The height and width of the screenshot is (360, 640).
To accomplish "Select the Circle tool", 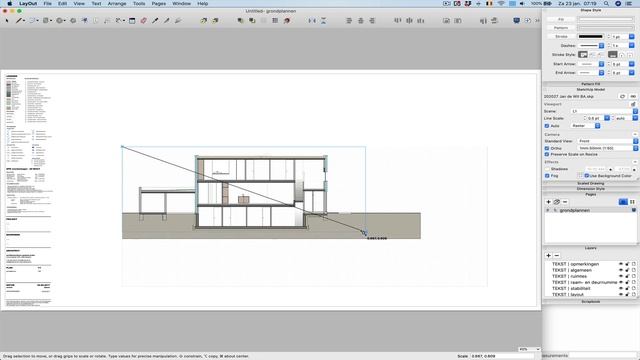I will tap(60, 20).
